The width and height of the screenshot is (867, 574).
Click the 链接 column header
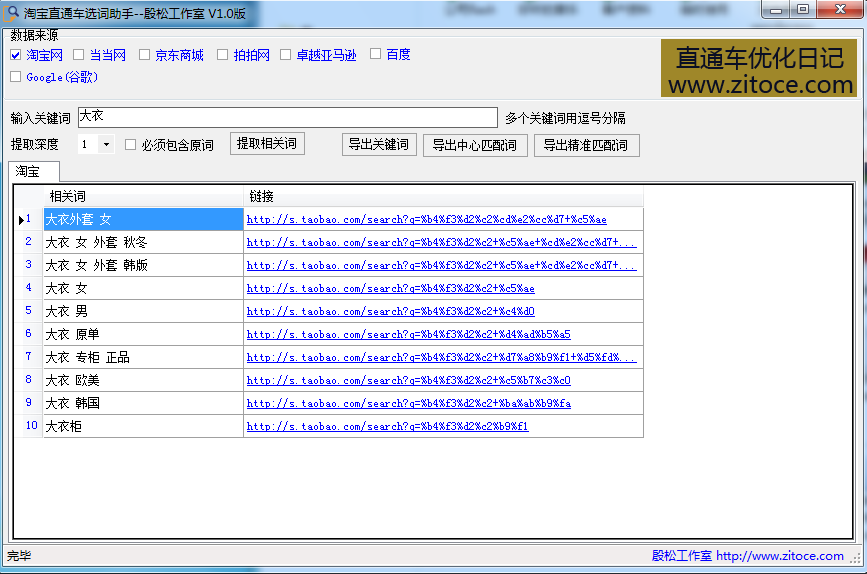(443, 196)
